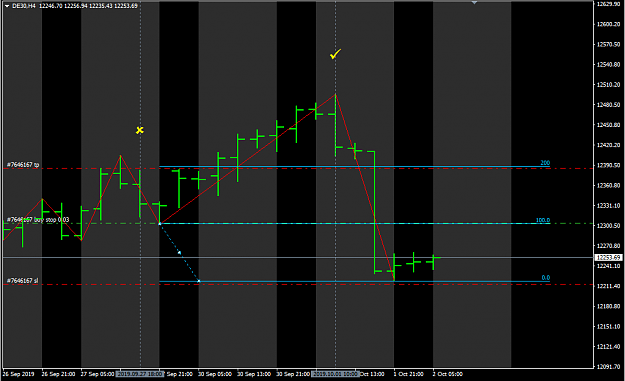Image resolution: width=625 pixels, height=381 pixels.
Task: Click the 12091.70 price scale label
Action: click(x=608, y=367)
